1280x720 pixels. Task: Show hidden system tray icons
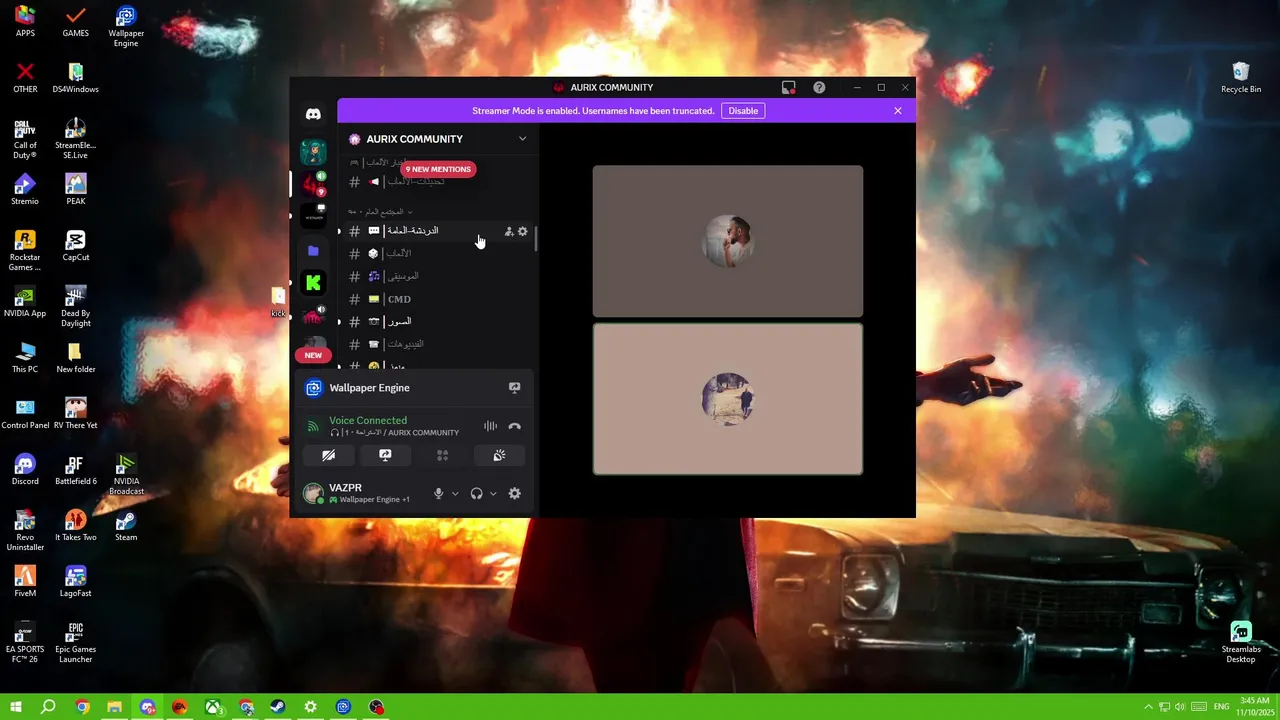pos(1148,707)
